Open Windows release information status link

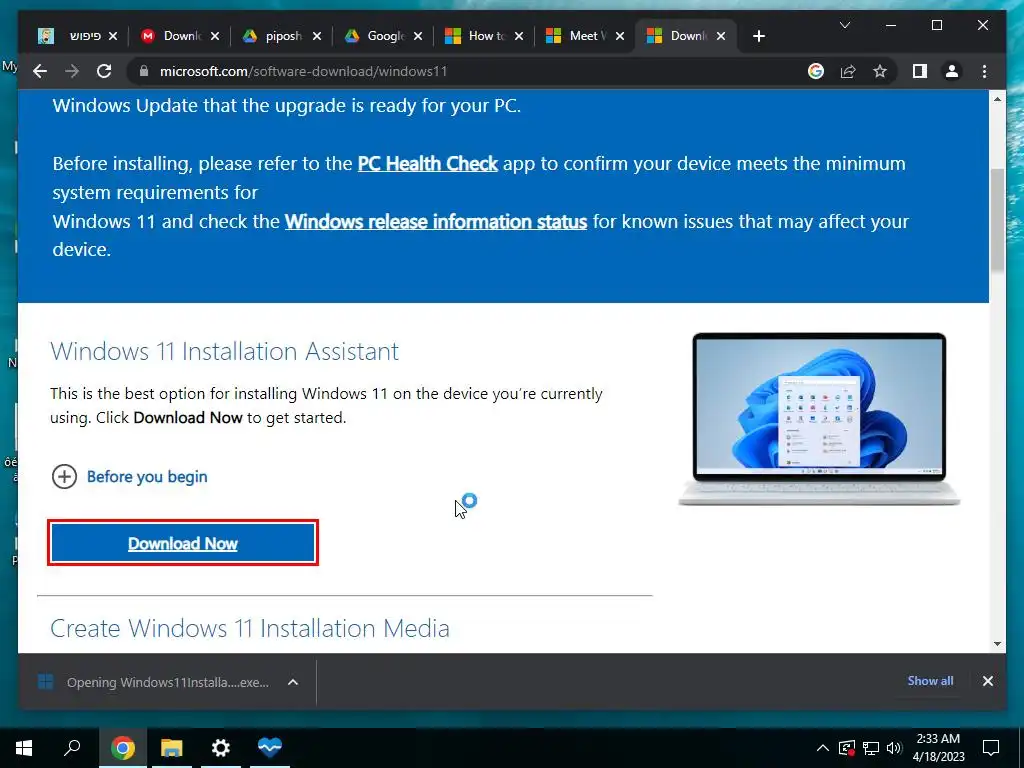[x=436, y=221]
